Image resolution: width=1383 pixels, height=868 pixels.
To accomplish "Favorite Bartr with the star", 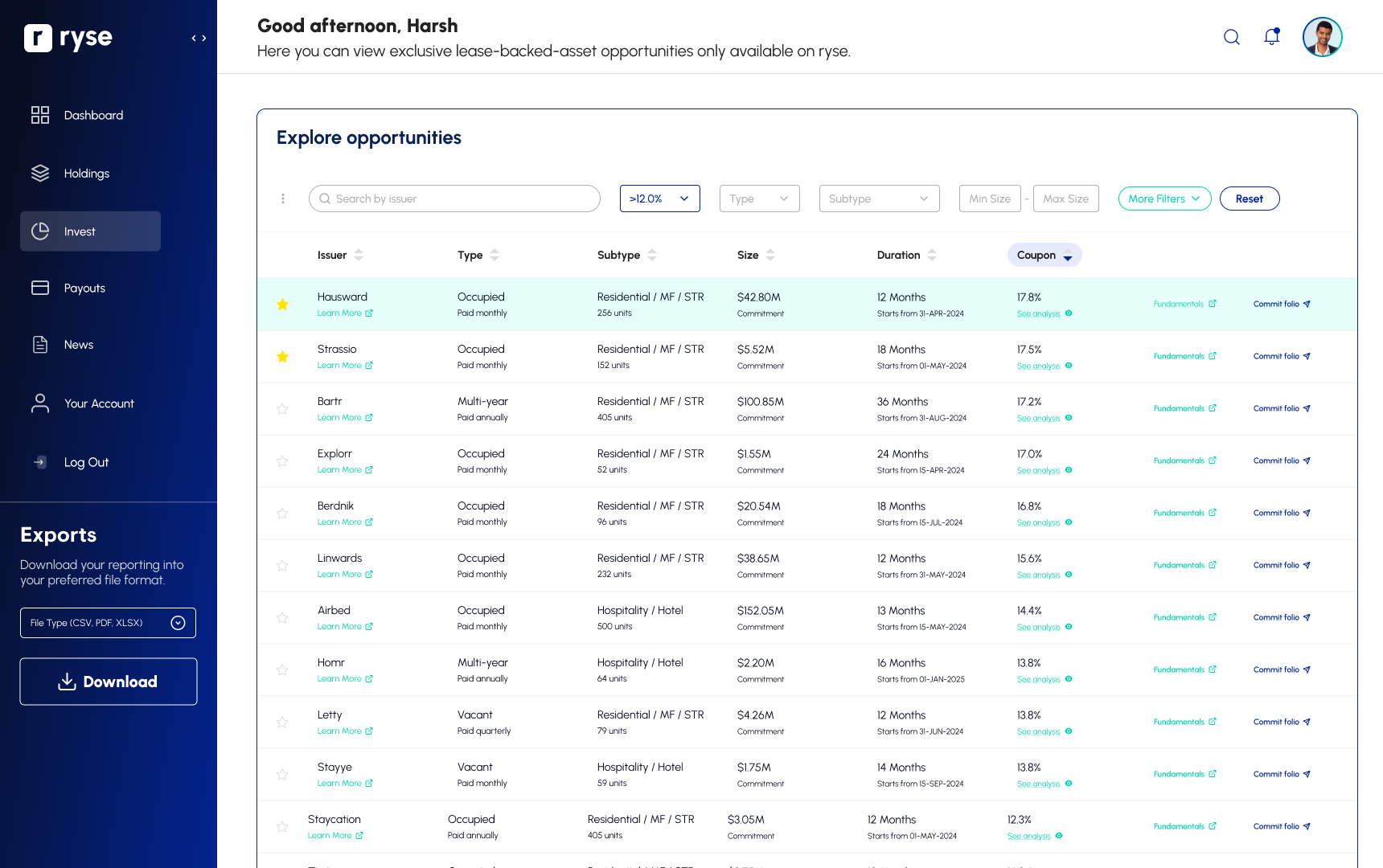I will coord(283,409).
